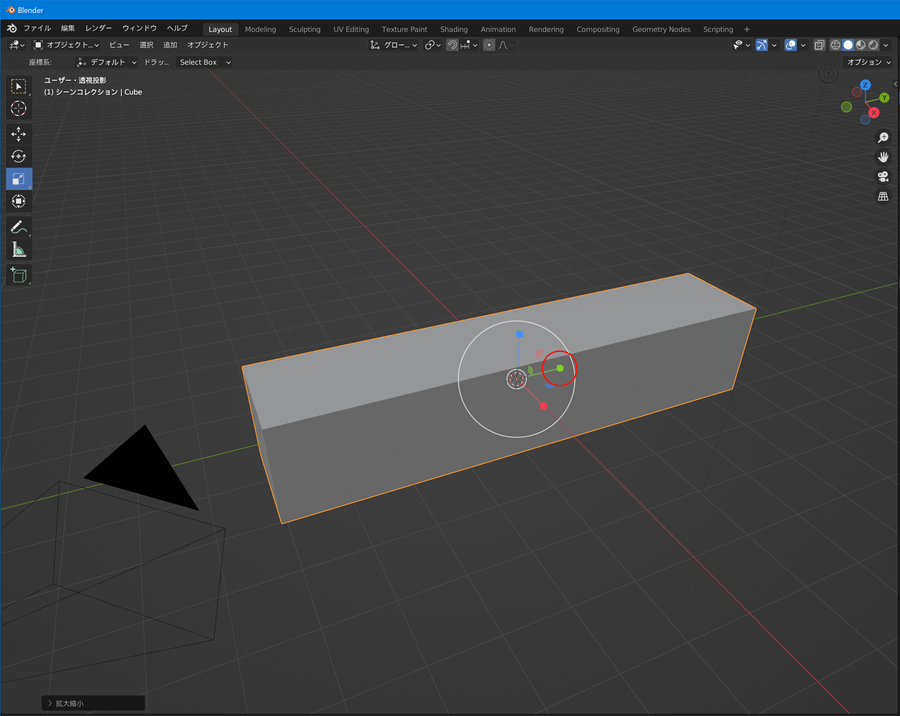Expand the 拡大縮小 operator panel
Screen dimensions: 900x716
coord(51,703)
